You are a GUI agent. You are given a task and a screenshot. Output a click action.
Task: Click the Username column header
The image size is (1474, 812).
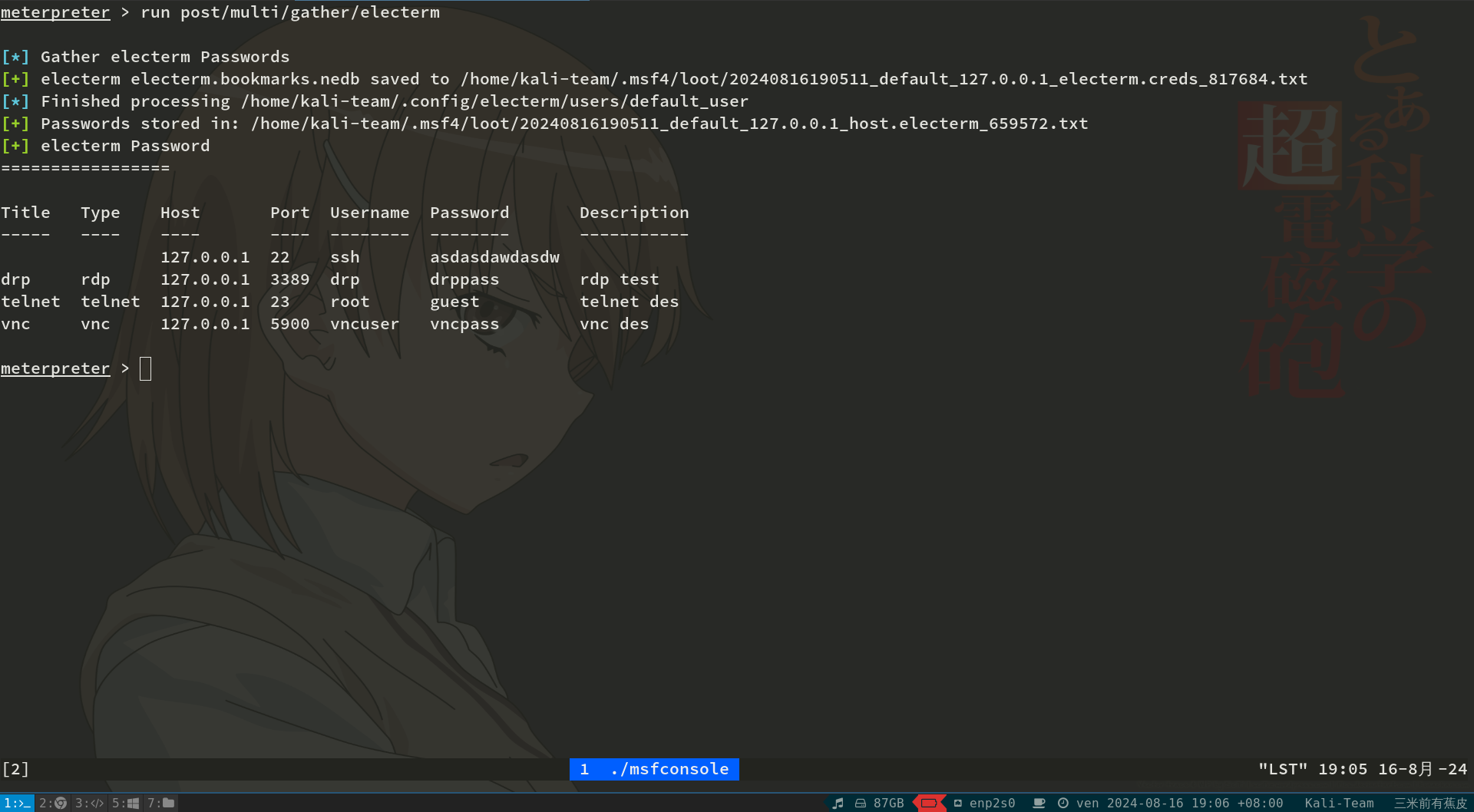coord(370,213)
